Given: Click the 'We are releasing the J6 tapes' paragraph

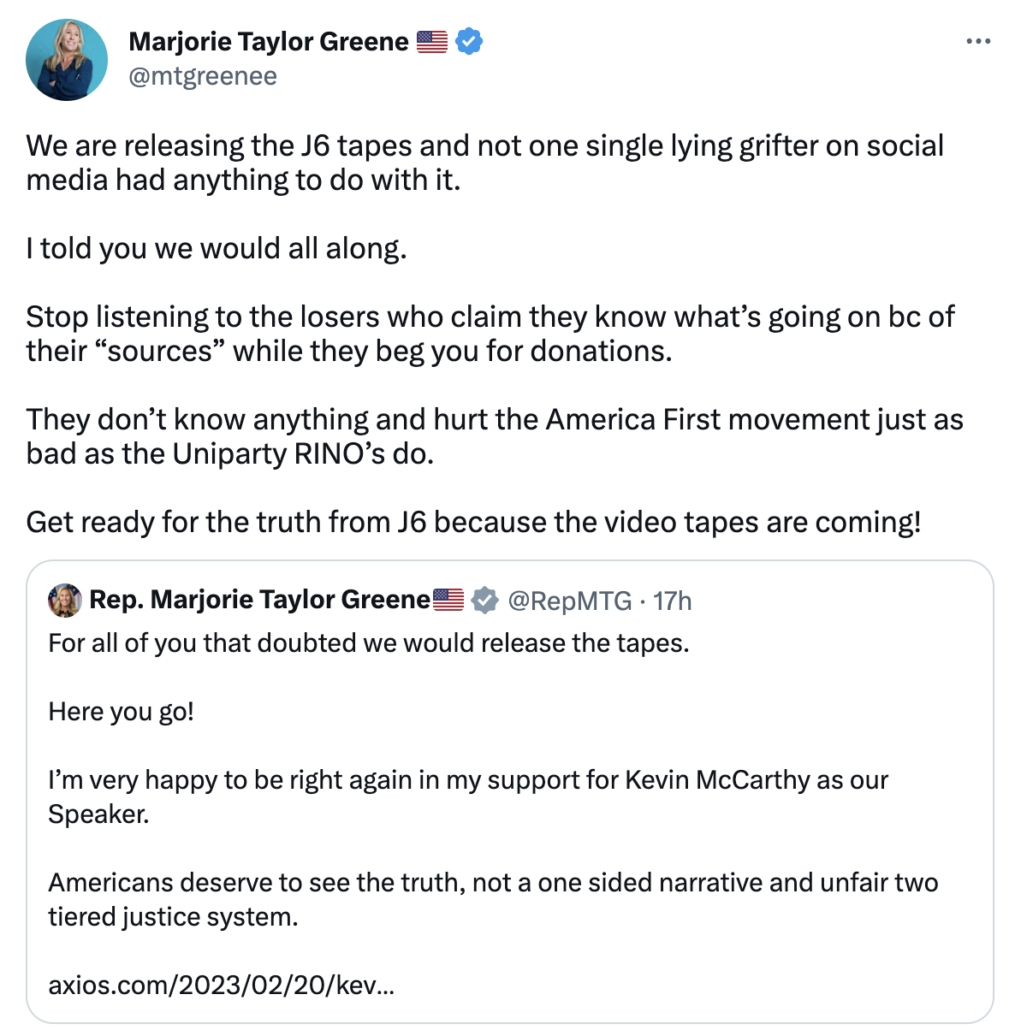Looking at the screenshot, I should (x=484, y=163).
